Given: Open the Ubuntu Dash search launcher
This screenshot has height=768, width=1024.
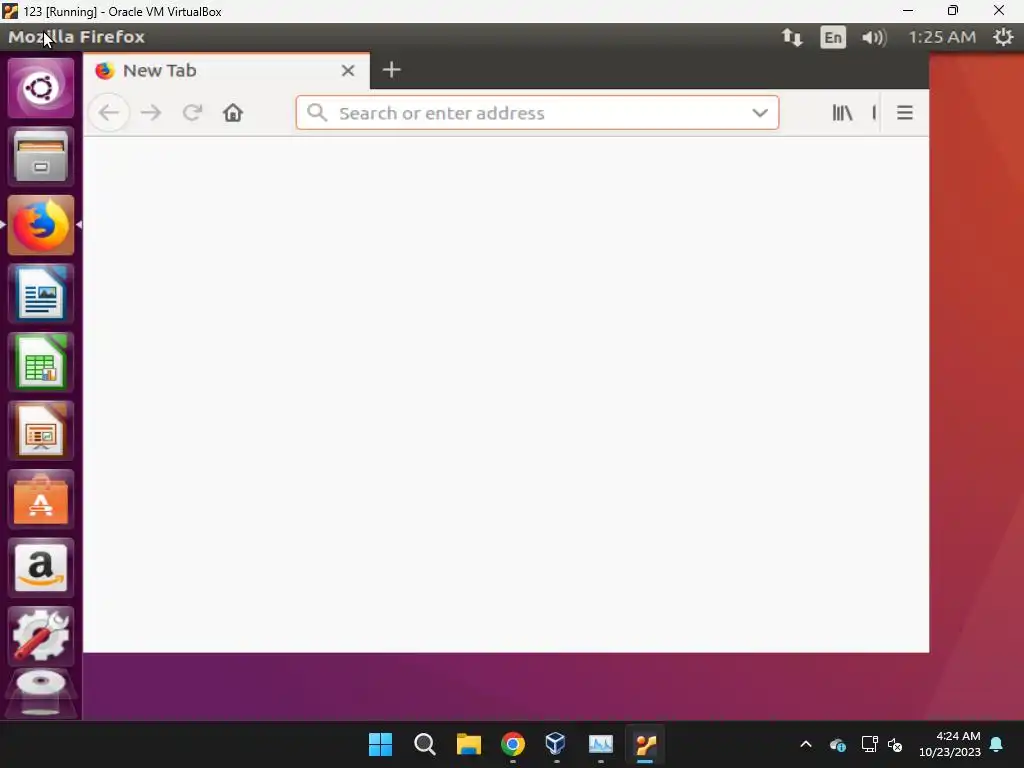Looking at the screenshot, I should 40,88.
